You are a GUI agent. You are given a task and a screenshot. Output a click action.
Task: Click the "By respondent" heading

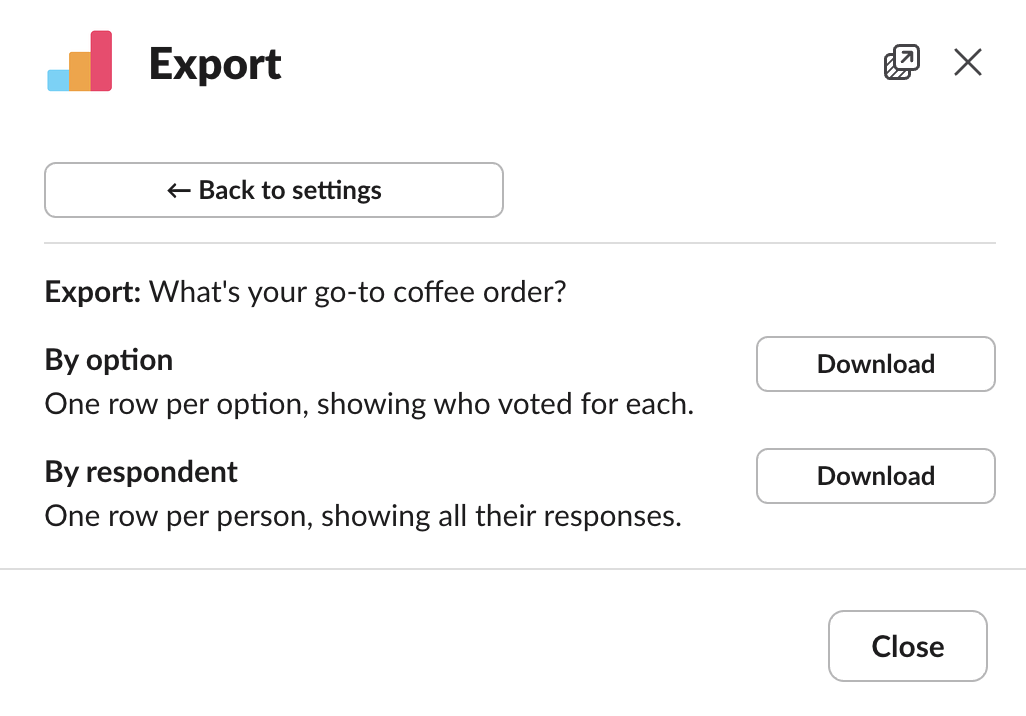pyautogui.click(x=141, y=472)
